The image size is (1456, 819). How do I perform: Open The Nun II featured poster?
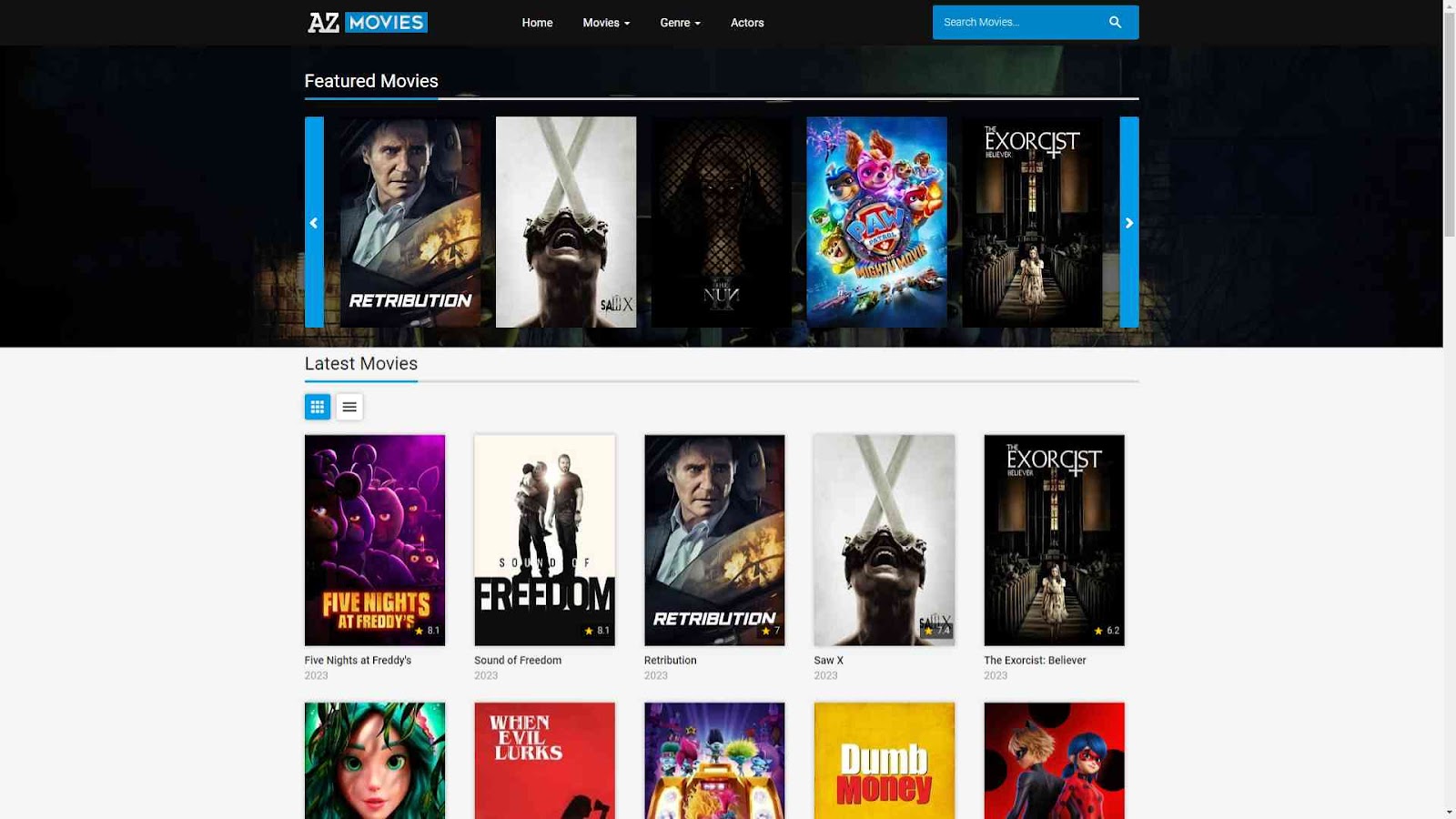click(x=722, y=222)
